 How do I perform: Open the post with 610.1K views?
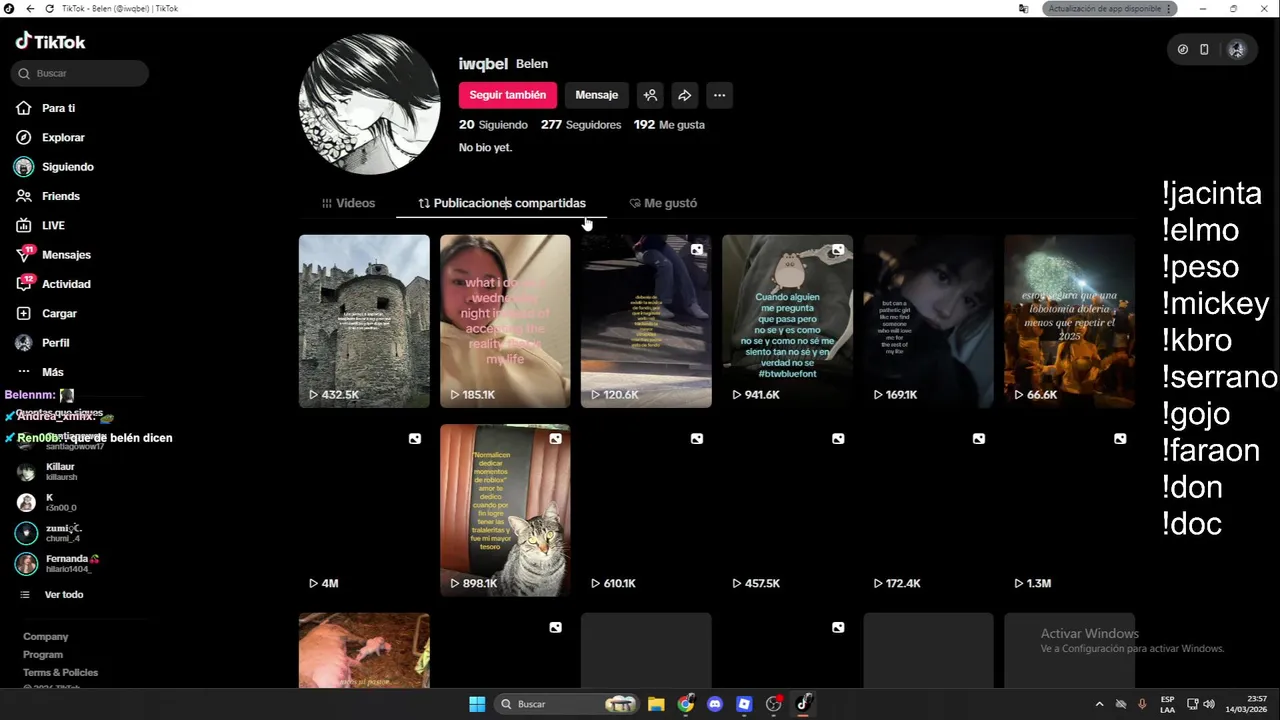(x=646, y=510)
